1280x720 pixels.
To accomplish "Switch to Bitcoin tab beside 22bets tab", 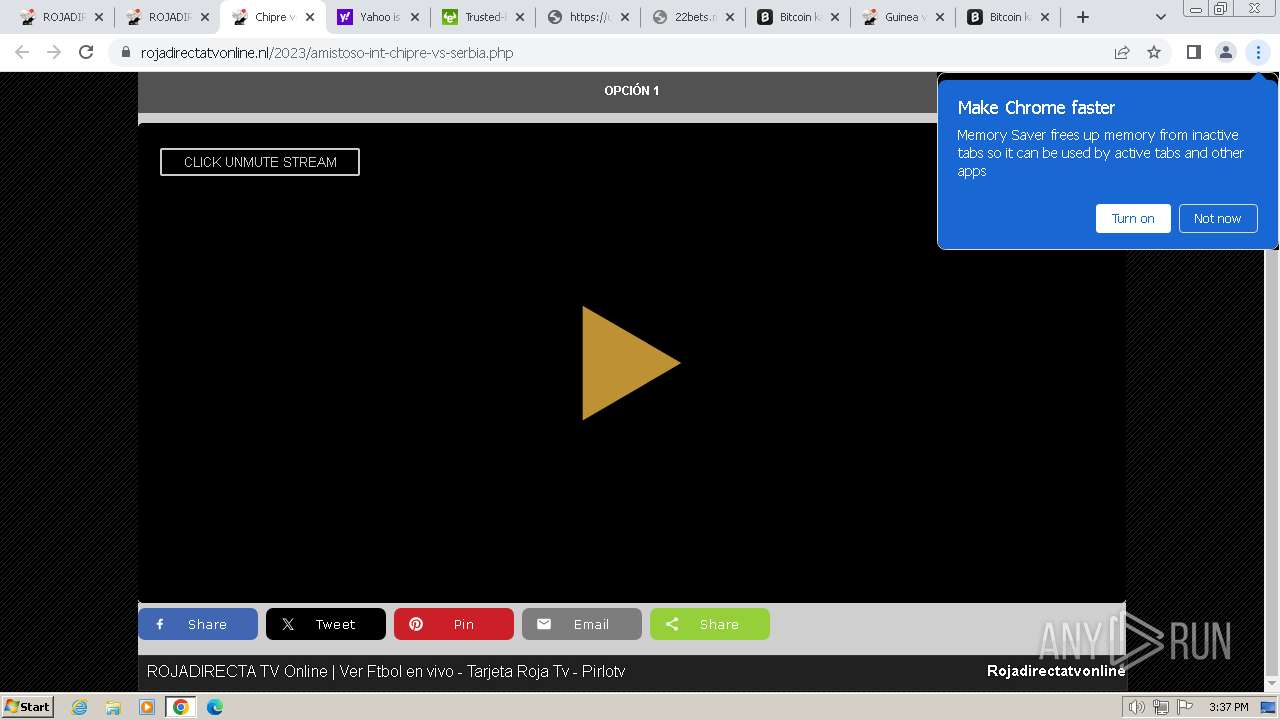I will 798,17.
